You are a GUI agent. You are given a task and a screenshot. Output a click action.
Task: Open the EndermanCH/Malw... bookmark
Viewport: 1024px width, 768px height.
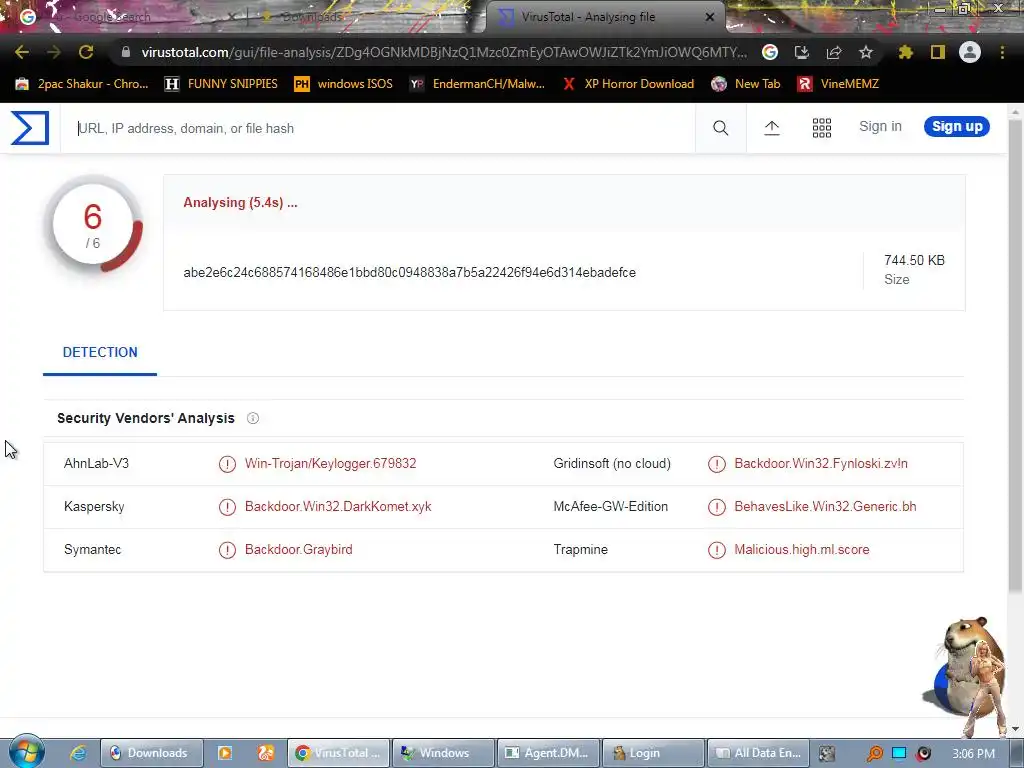tap(477, 84)
